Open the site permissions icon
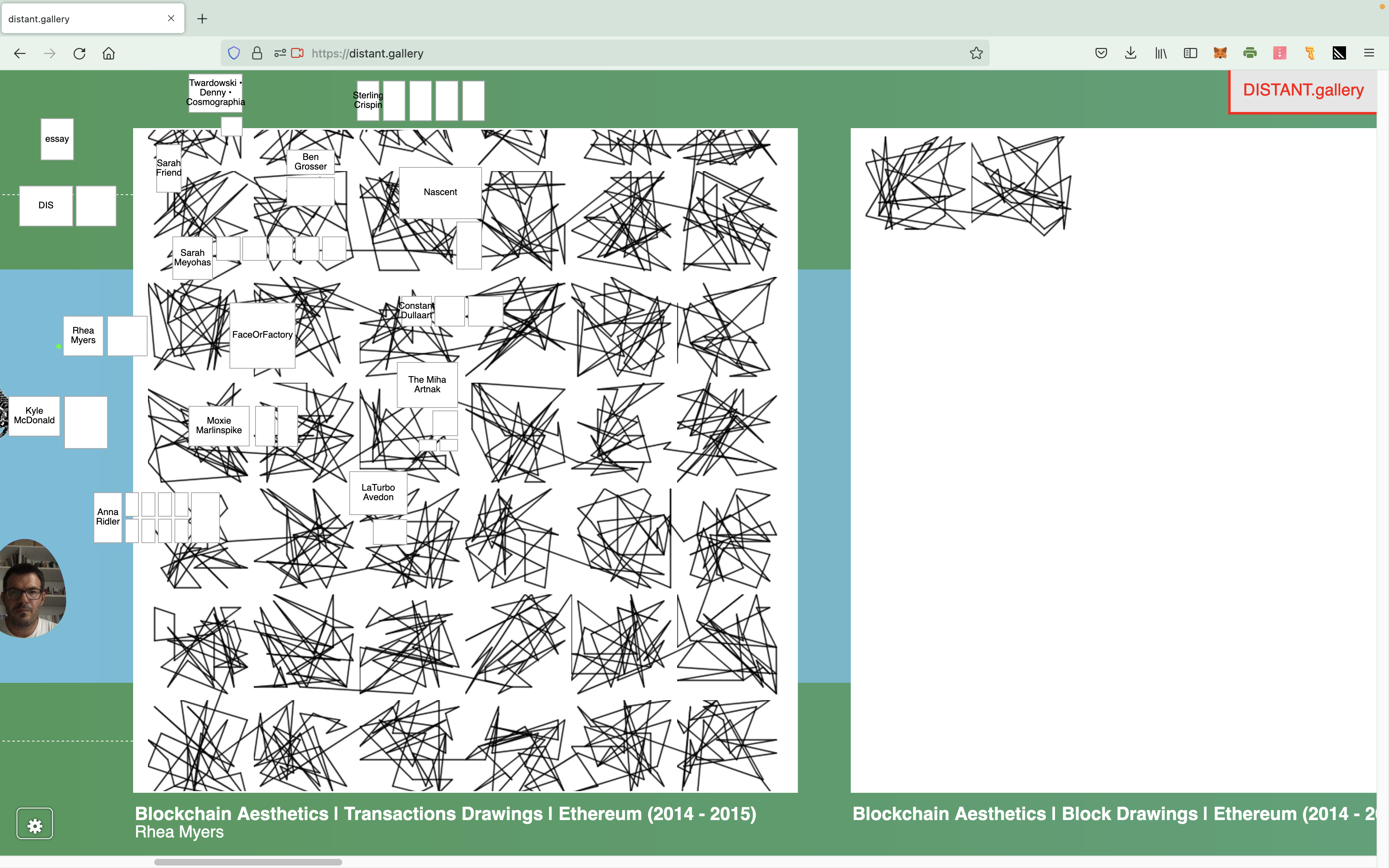 [280, 53]
